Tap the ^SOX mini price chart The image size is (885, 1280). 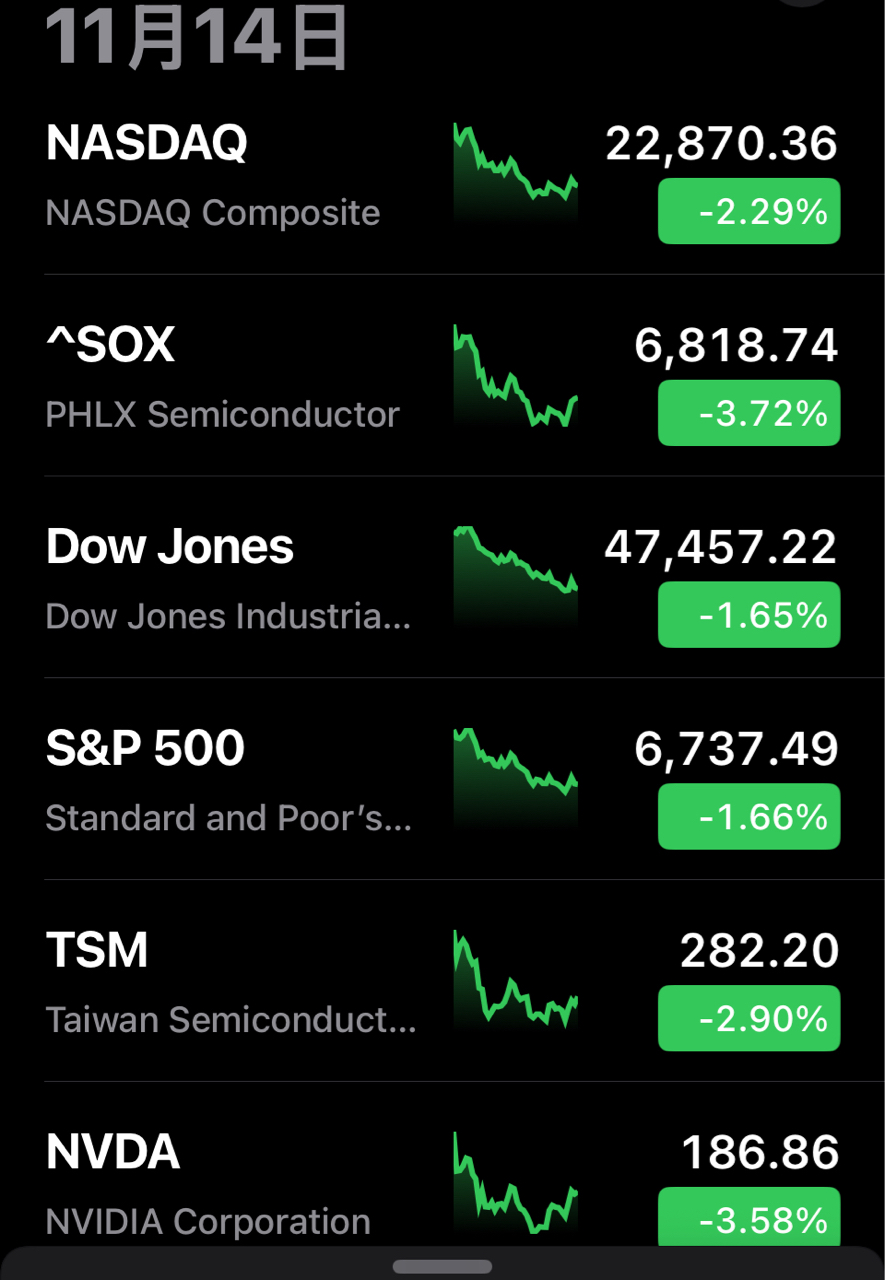click(x=515, y=376)
